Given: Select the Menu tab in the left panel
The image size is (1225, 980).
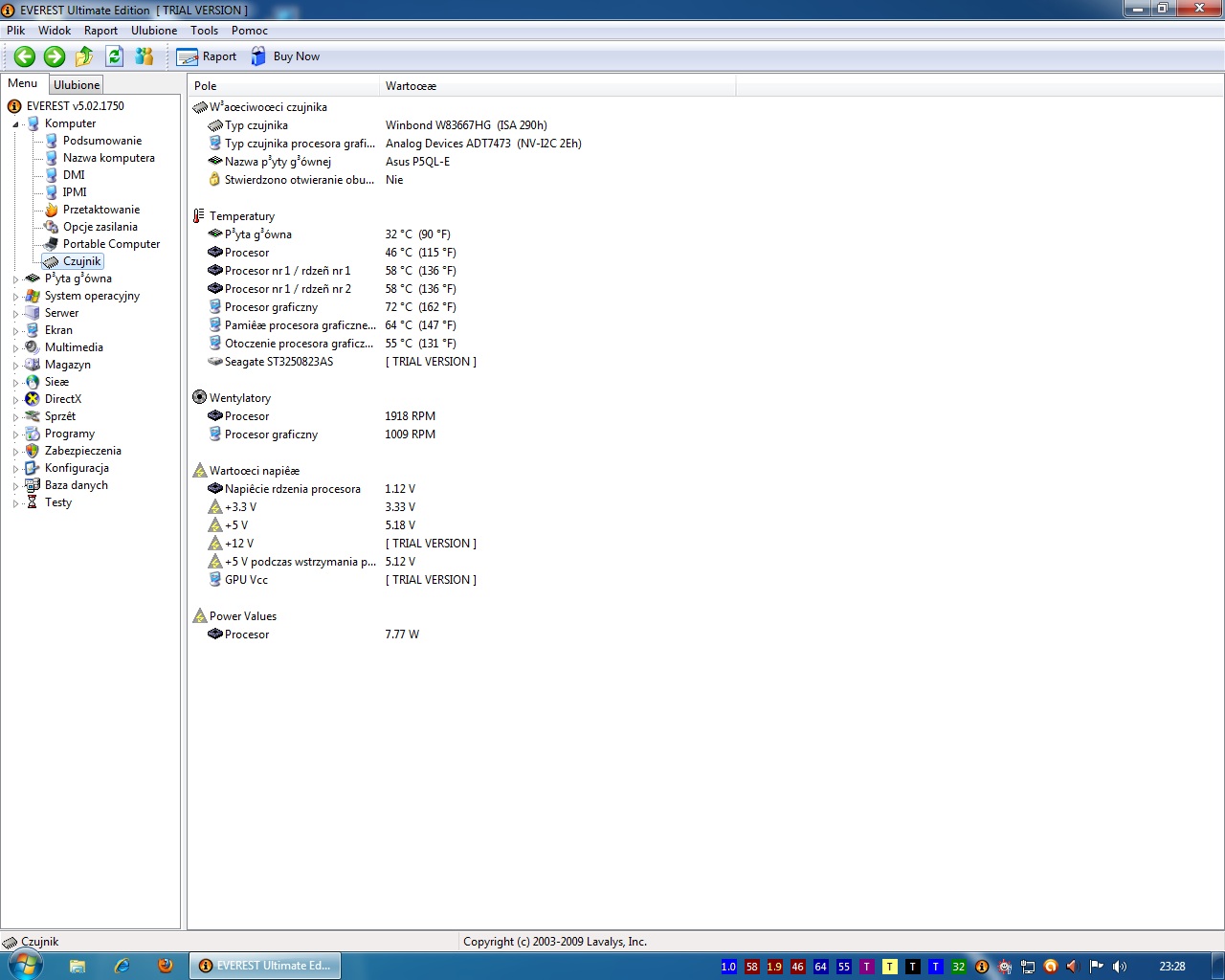Looking at the screenshot, I should (x=23, y=83).
